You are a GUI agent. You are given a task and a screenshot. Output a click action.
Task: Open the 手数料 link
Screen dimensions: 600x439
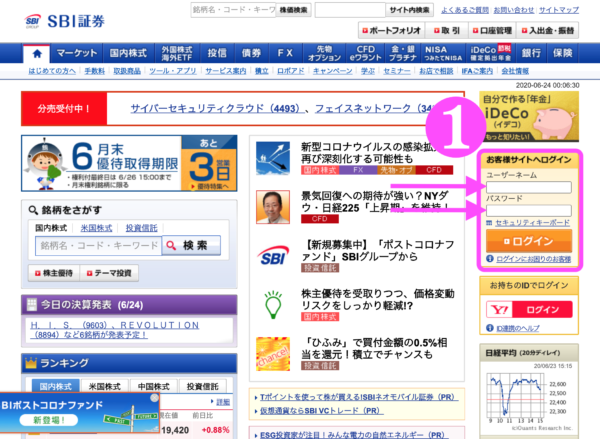pyautogui.click(x=95, y=71)
